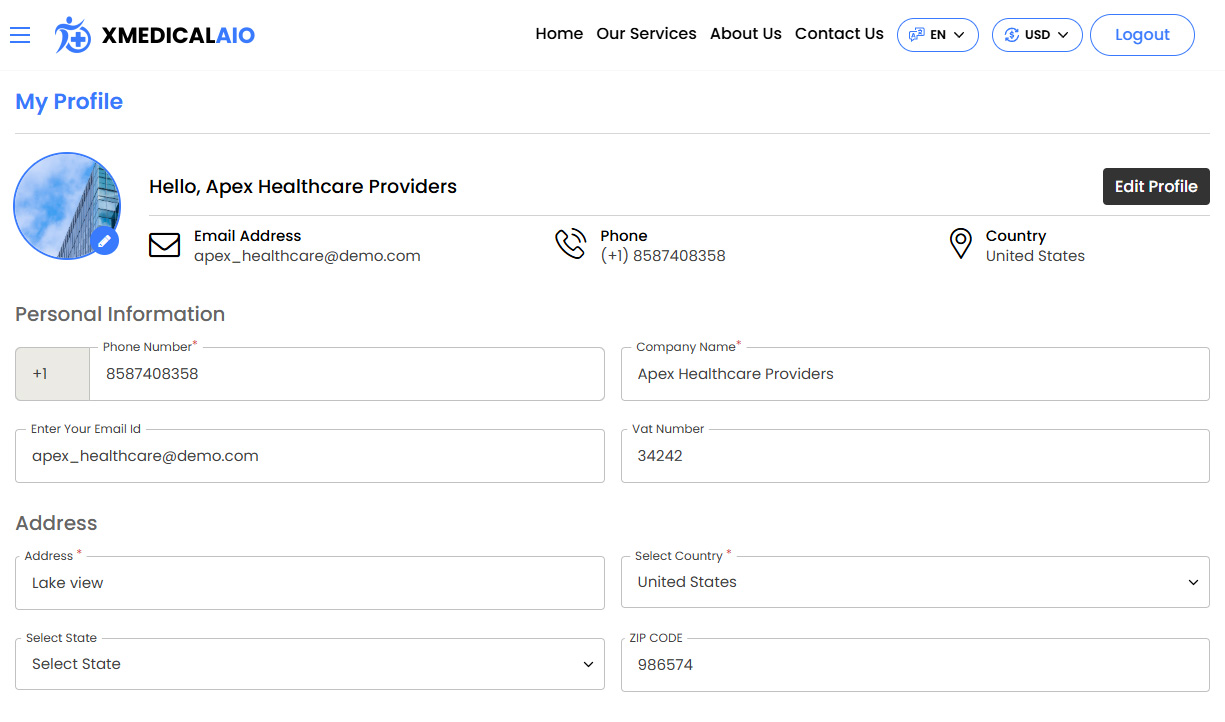Click the phone handset icon
Viewport: 1225px width, 722px height.
pos(570,245)
